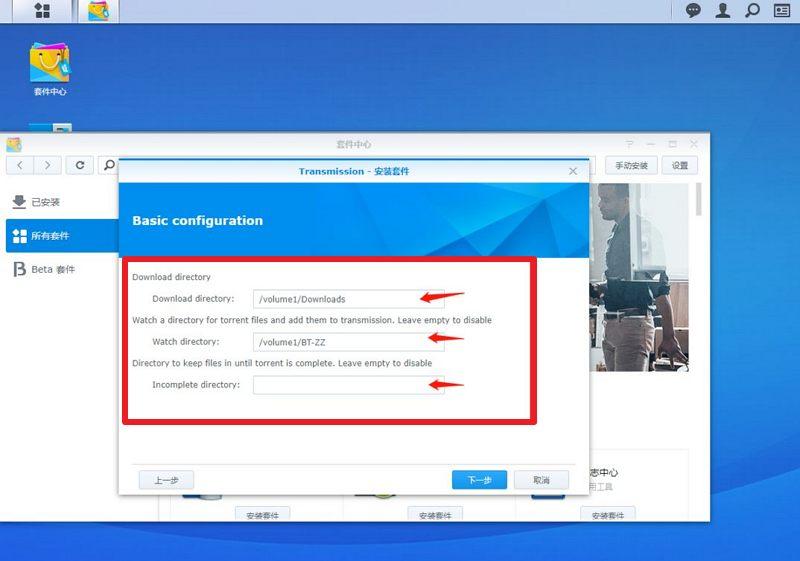Open the search magnifier in top bar
This screenshot has width=800, height=561.
(x=753, y=11)
